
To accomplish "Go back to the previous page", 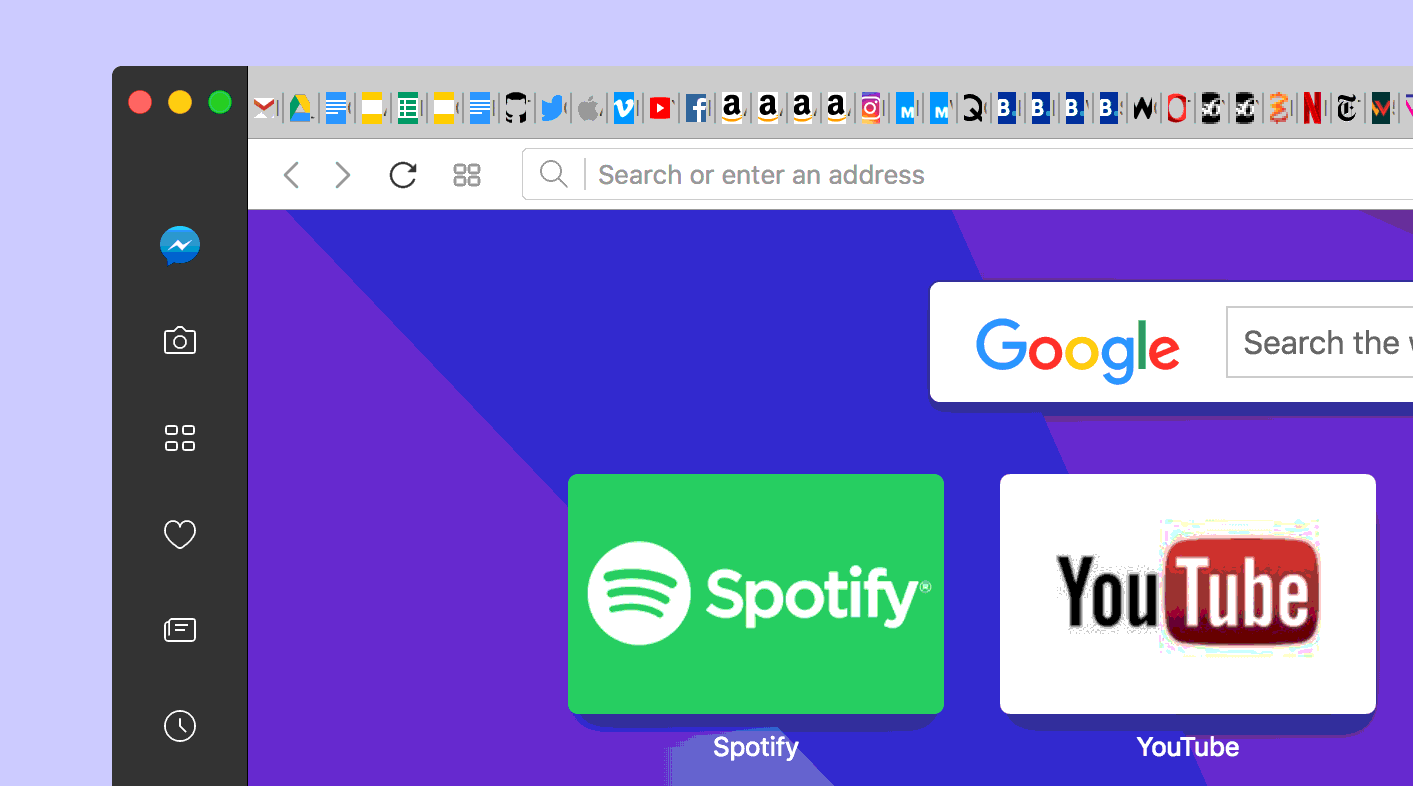I will 291,175.
